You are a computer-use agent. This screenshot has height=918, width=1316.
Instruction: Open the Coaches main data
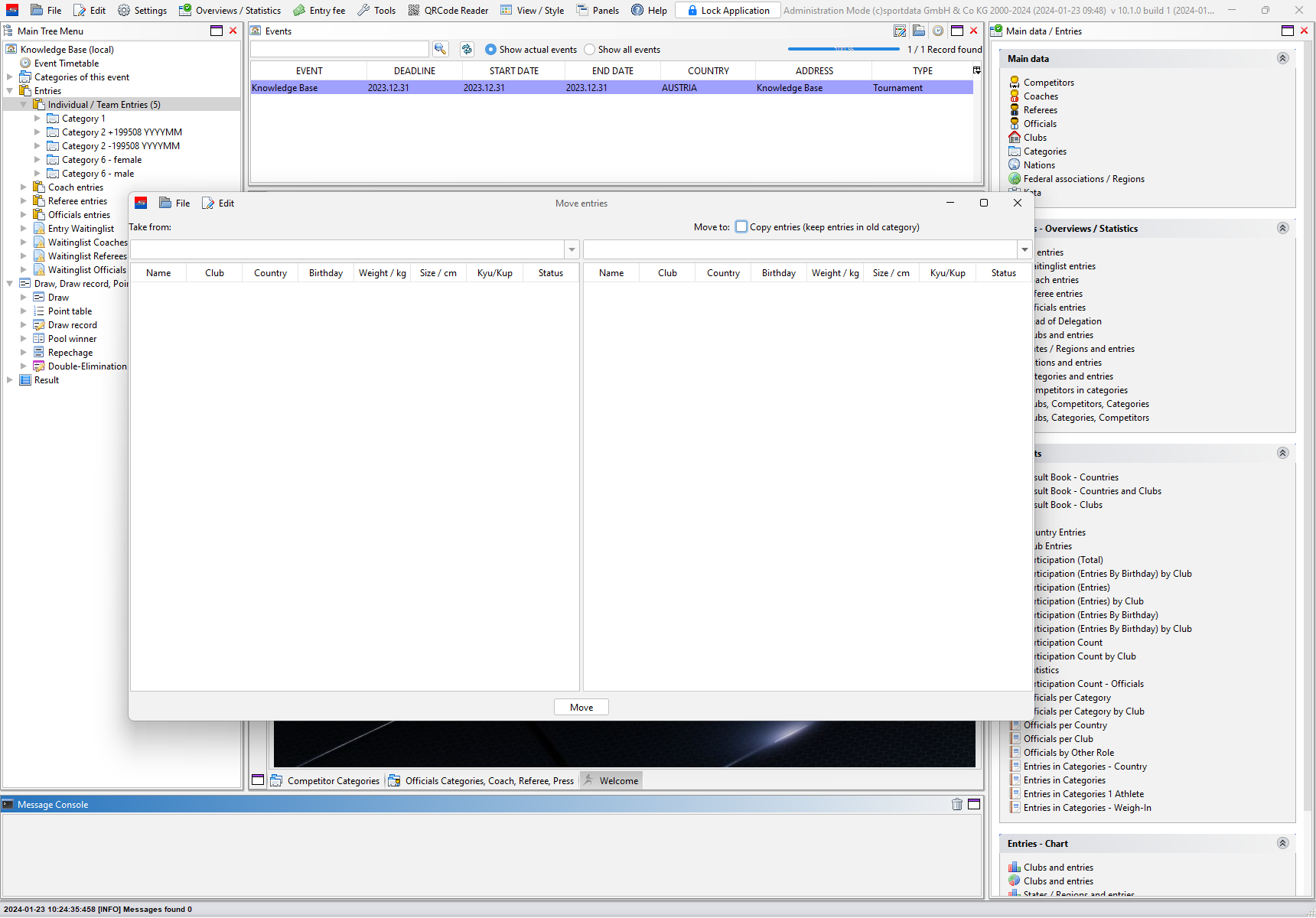[x=1041, y=96]
